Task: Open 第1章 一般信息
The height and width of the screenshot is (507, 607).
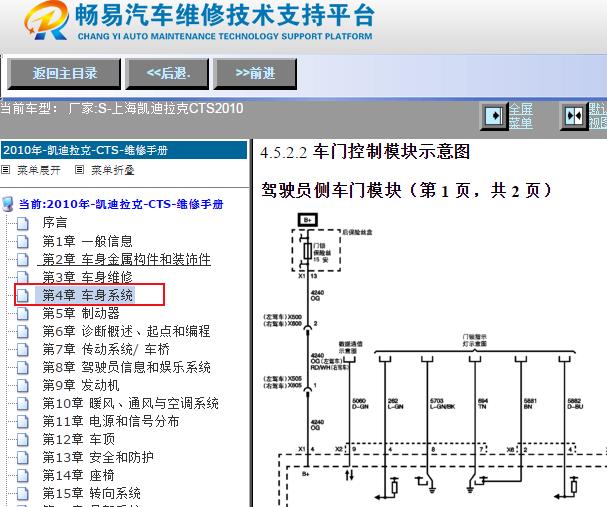Action: click(x=87, y=241)
